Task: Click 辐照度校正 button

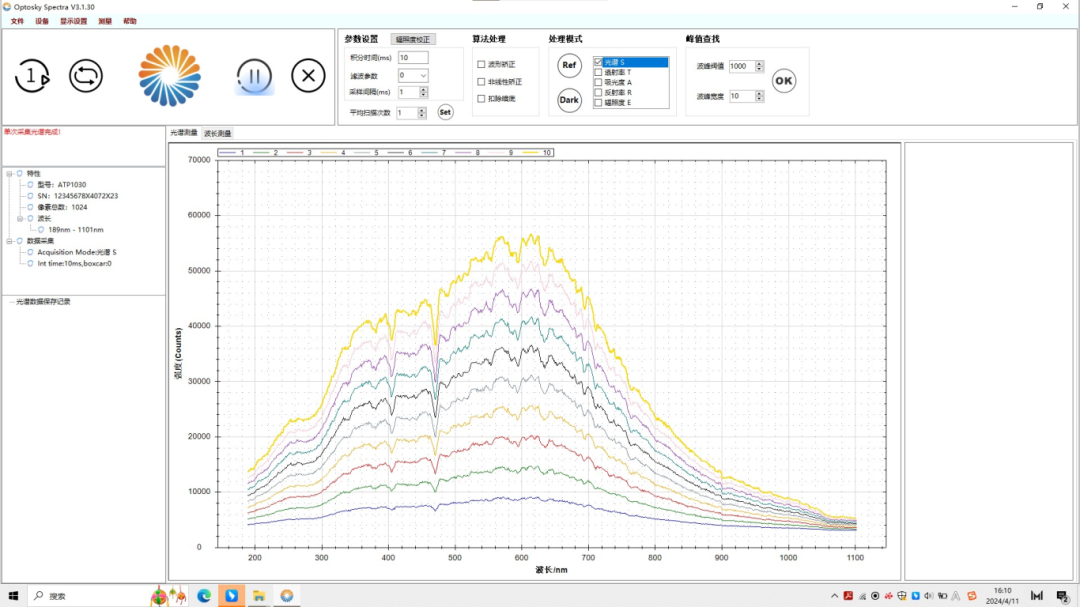Action: point(413,39)
